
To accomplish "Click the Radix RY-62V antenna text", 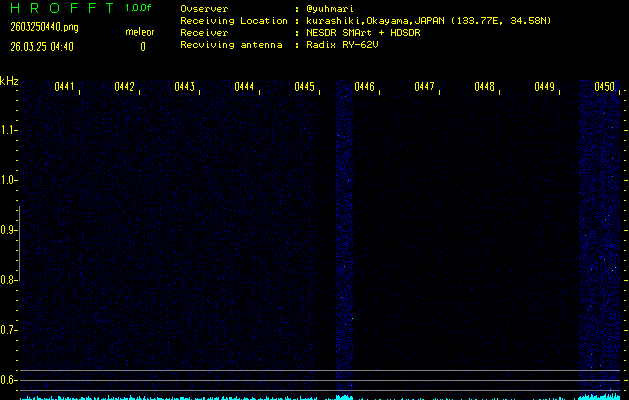I will [342, 45].
